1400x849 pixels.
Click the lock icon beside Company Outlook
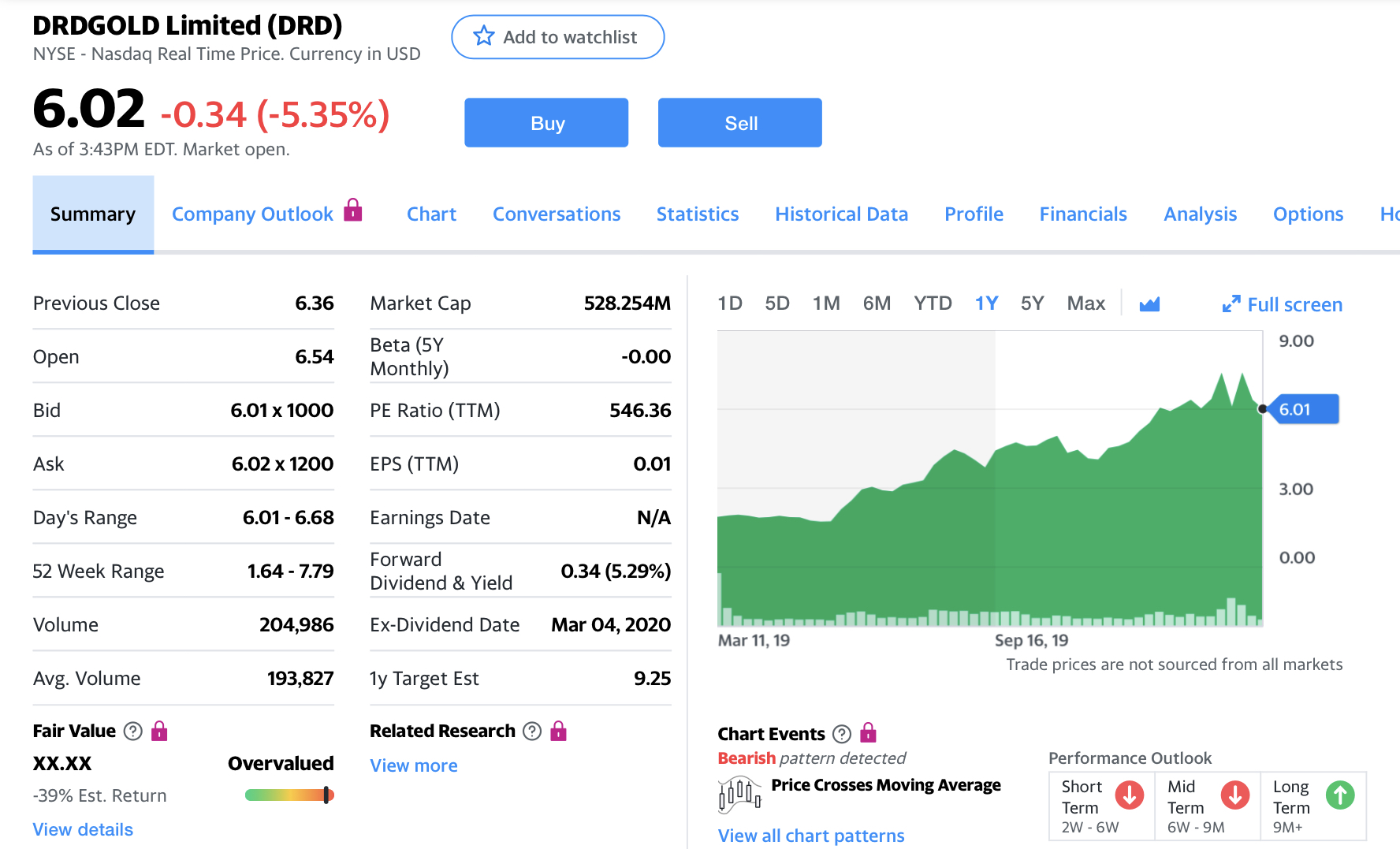[353, 210]
